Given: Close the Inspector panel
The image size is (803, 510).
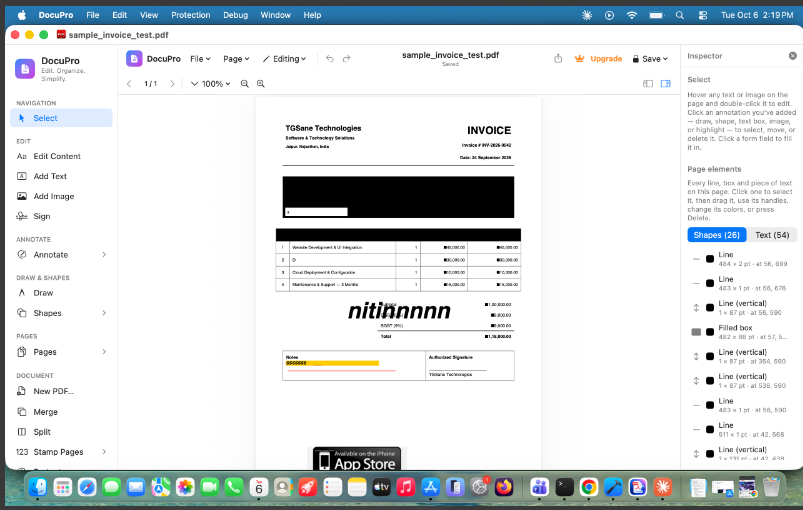Looking at the screenshot, I should (792, 56).
